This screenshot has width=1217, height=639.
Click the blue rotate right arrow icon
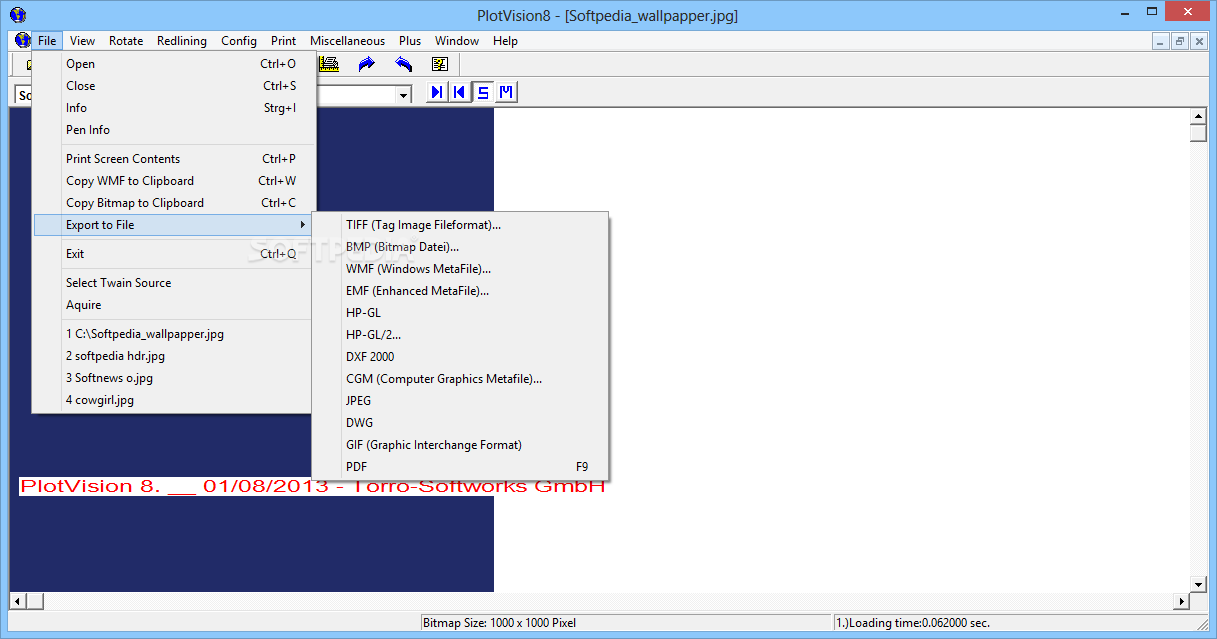click(x=366, y=64)
